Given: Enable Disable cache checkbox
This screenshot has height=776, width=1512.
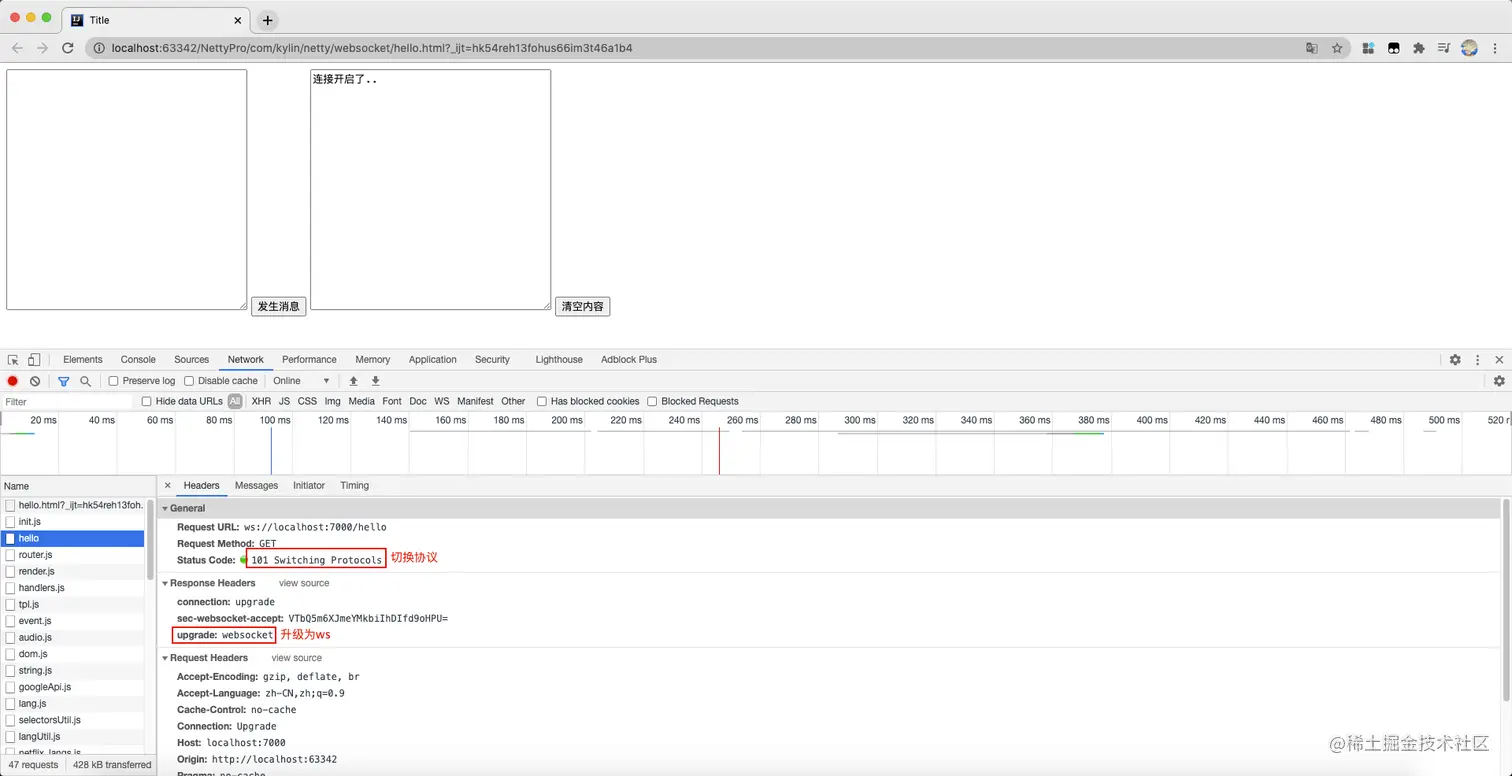Looking at the screenshot, I should point(189,381).
